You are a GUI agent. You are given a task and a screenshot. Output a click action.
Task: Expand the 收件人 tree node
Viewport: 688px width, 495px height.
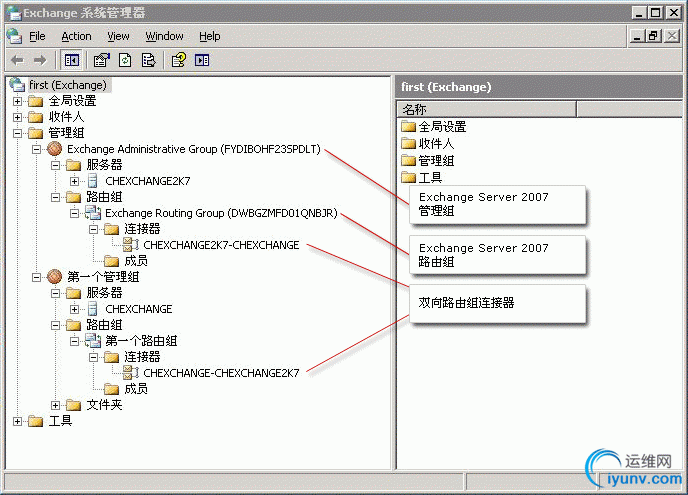tap(18, 117)
